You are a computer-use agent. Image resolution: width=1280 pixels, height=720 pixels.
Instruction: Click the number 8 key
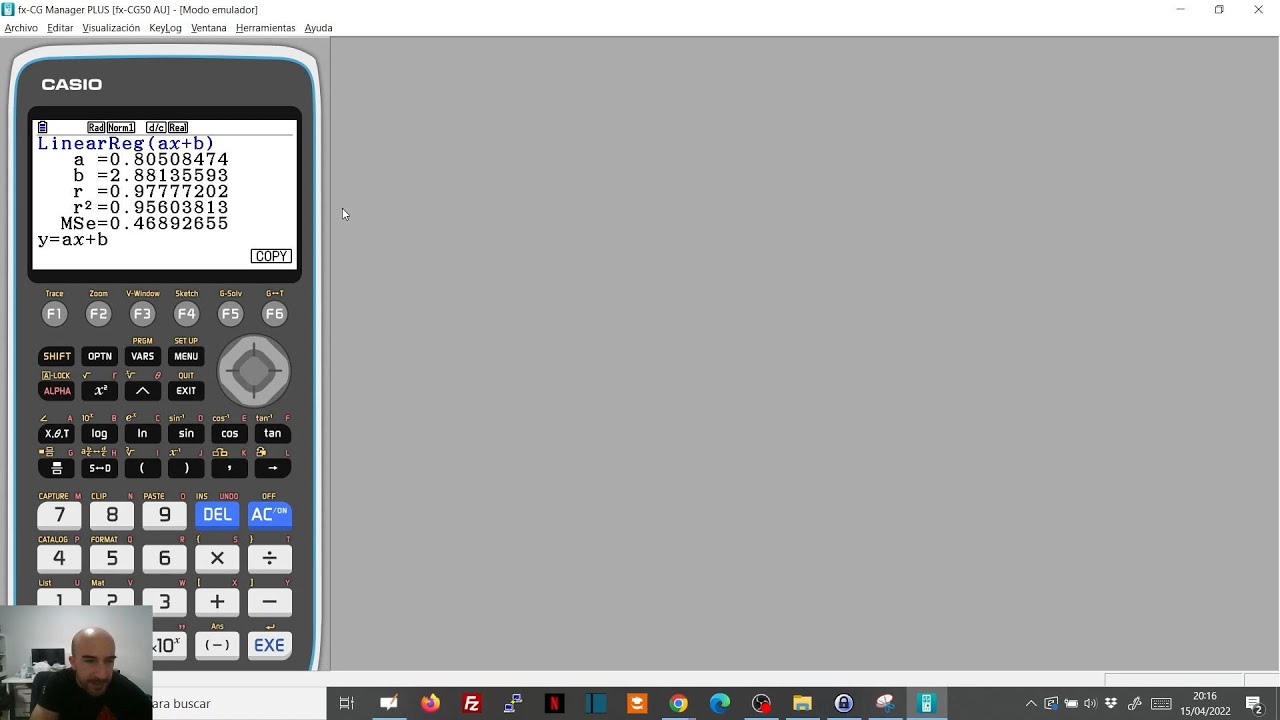(x=112, y=515)
